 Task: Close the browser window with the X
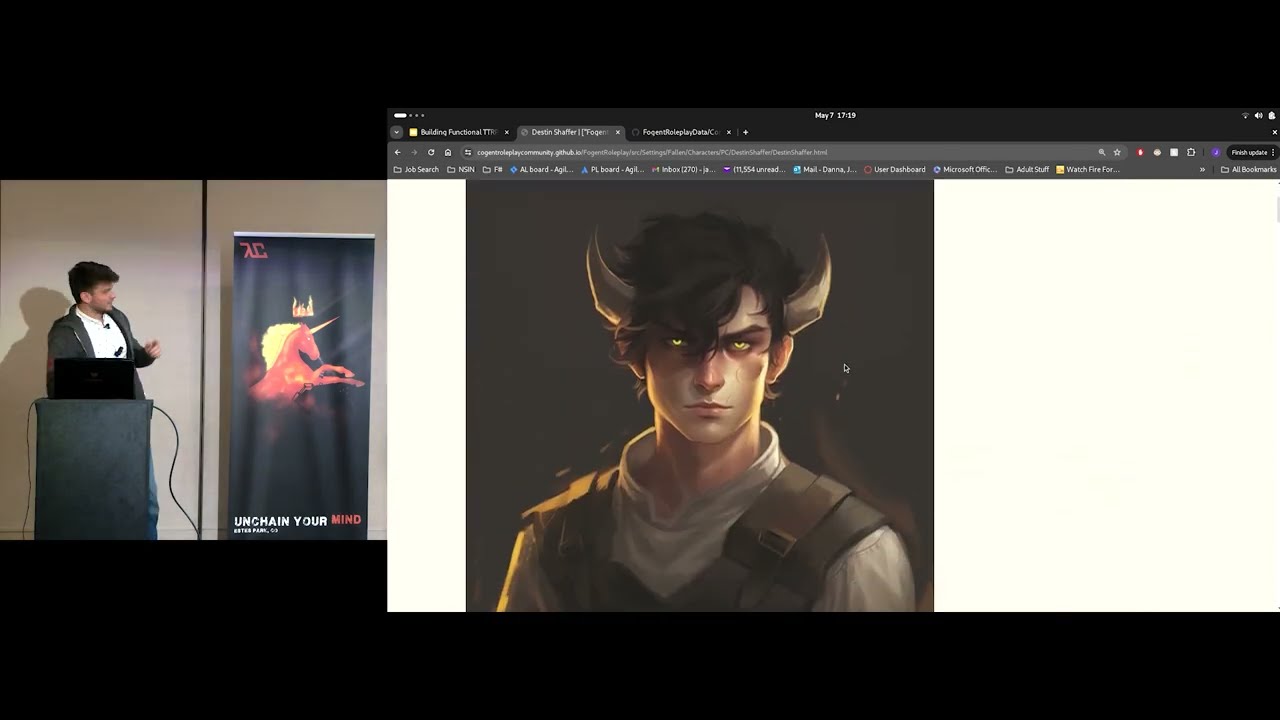tap(1274, 132)
